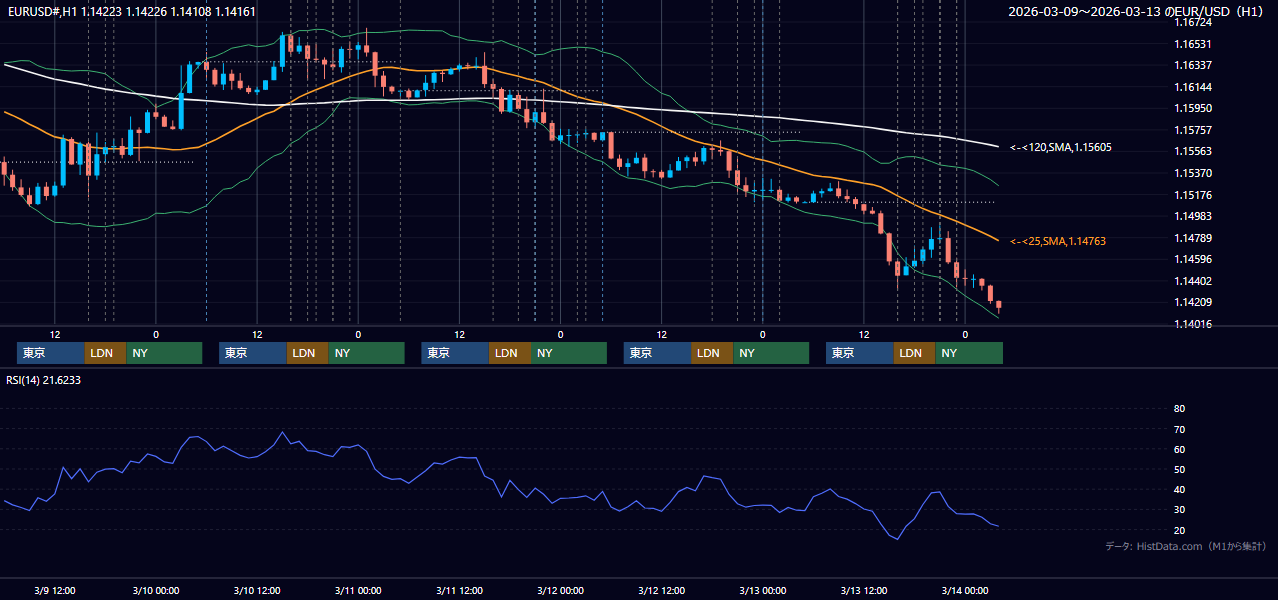Click the EURUSD#,H1 chart title text

click(x=131, y=12)
